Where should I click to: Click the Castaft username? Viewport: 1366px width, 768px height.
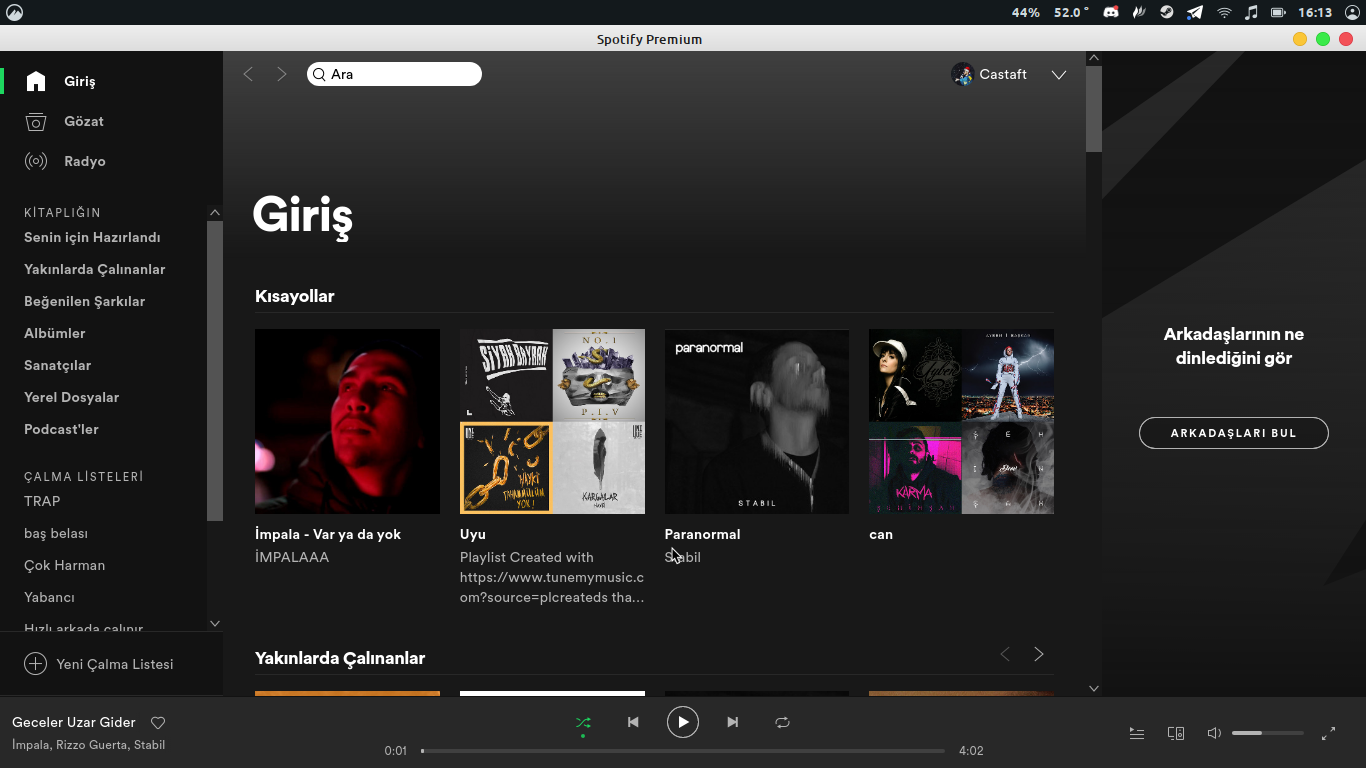click(1003, 74)
